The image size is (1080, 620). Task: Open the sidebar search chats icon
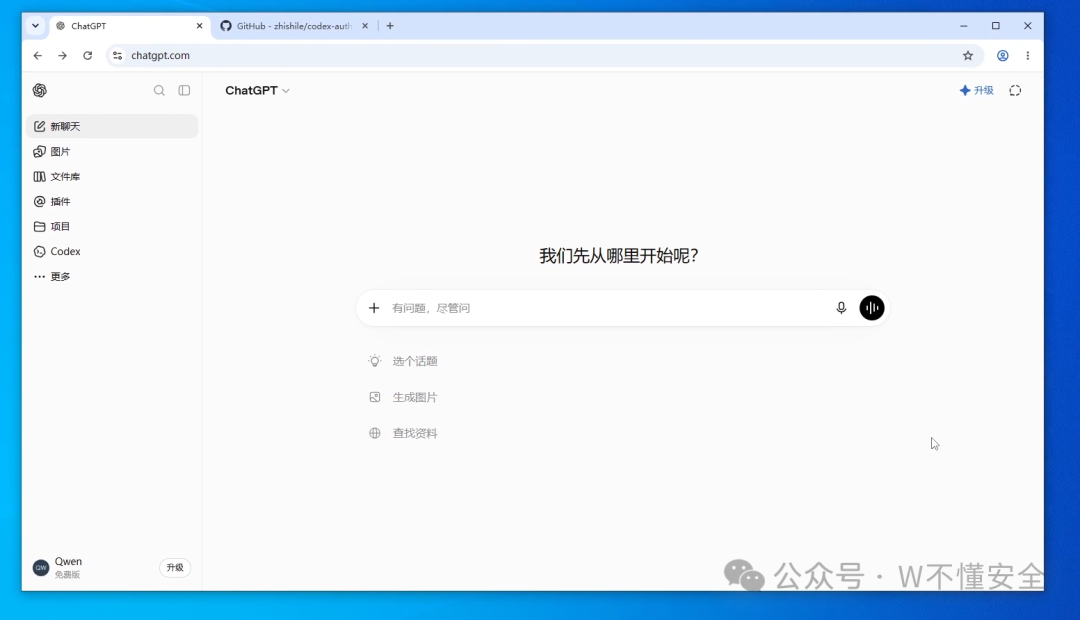click(x=159, y=90)
